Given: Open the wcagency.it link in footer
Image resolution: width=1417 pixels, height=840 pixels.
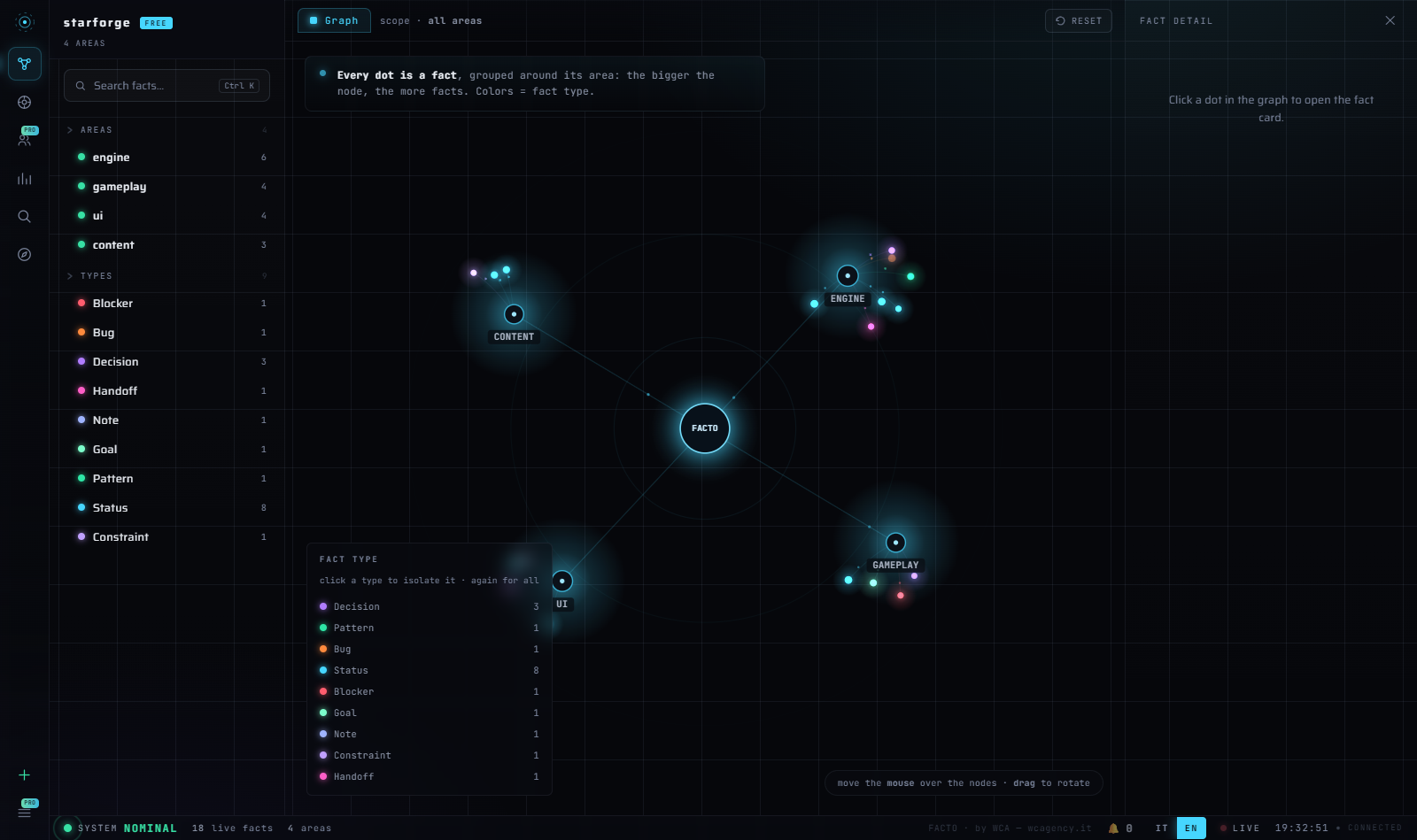Looking at the screenshot, I should click(1059, 828).
